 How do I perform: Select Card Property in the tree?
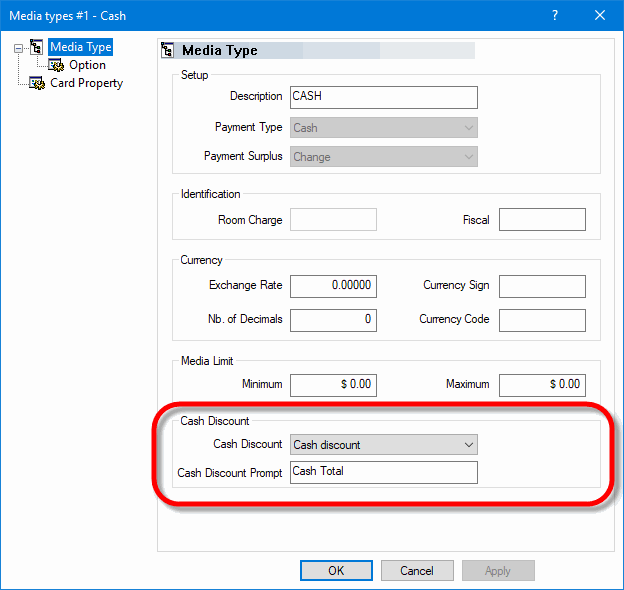click(x=86, y=83)
